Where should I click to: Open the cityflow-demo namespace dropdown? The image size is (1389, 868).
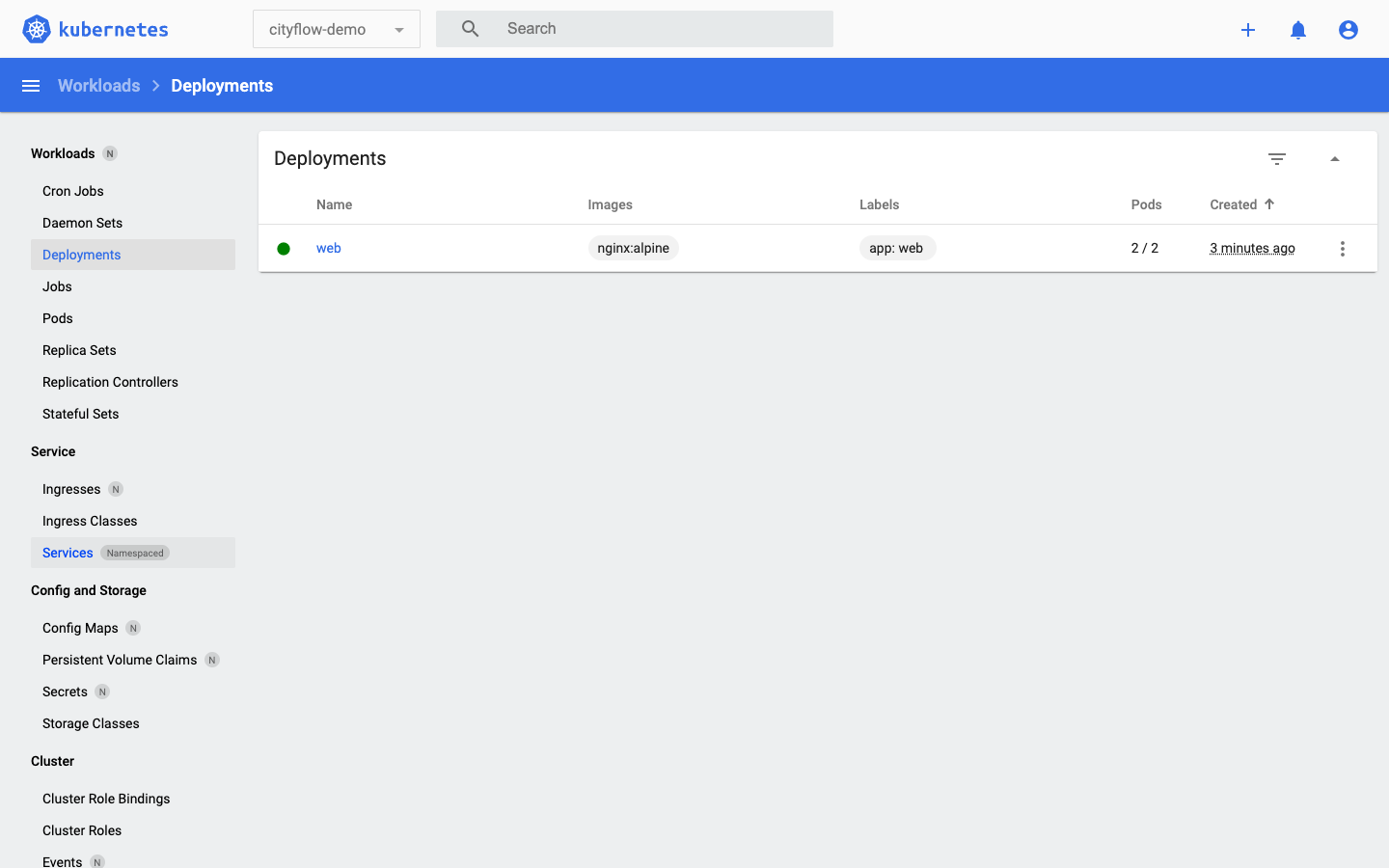pos(337,29)
